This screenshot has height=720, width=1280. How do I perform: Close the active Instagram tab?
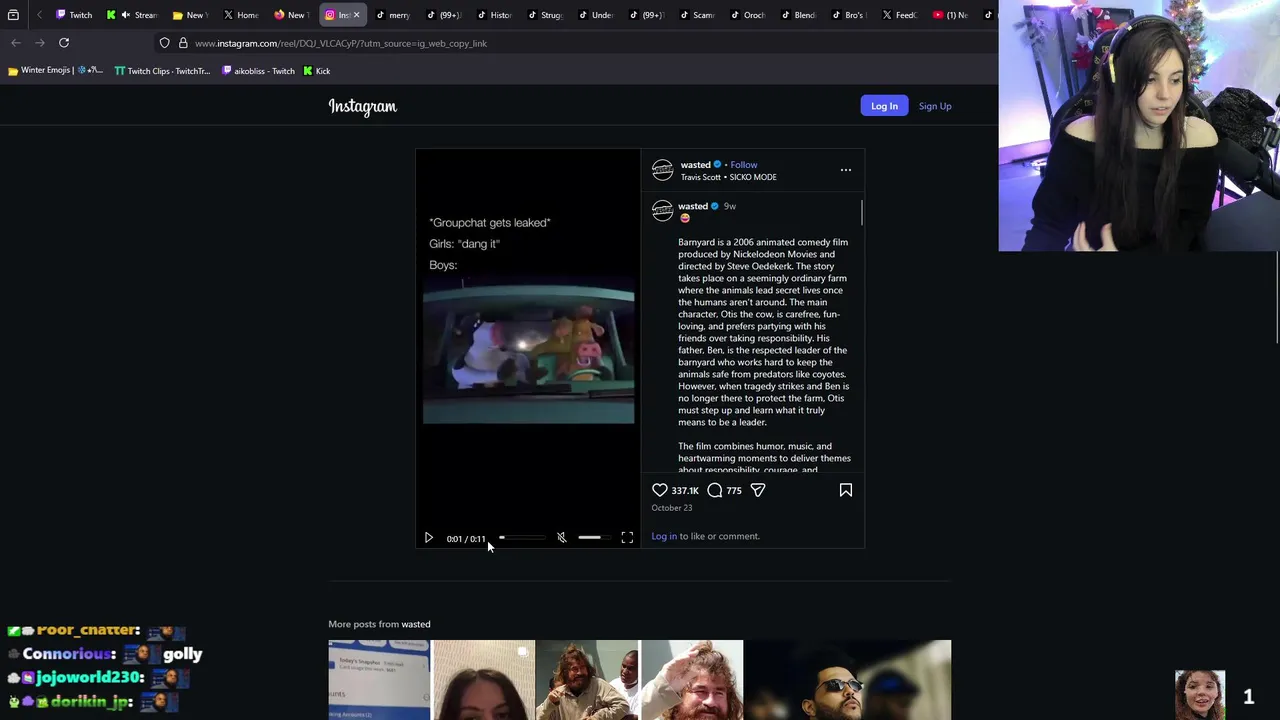(x=356, y=15)
